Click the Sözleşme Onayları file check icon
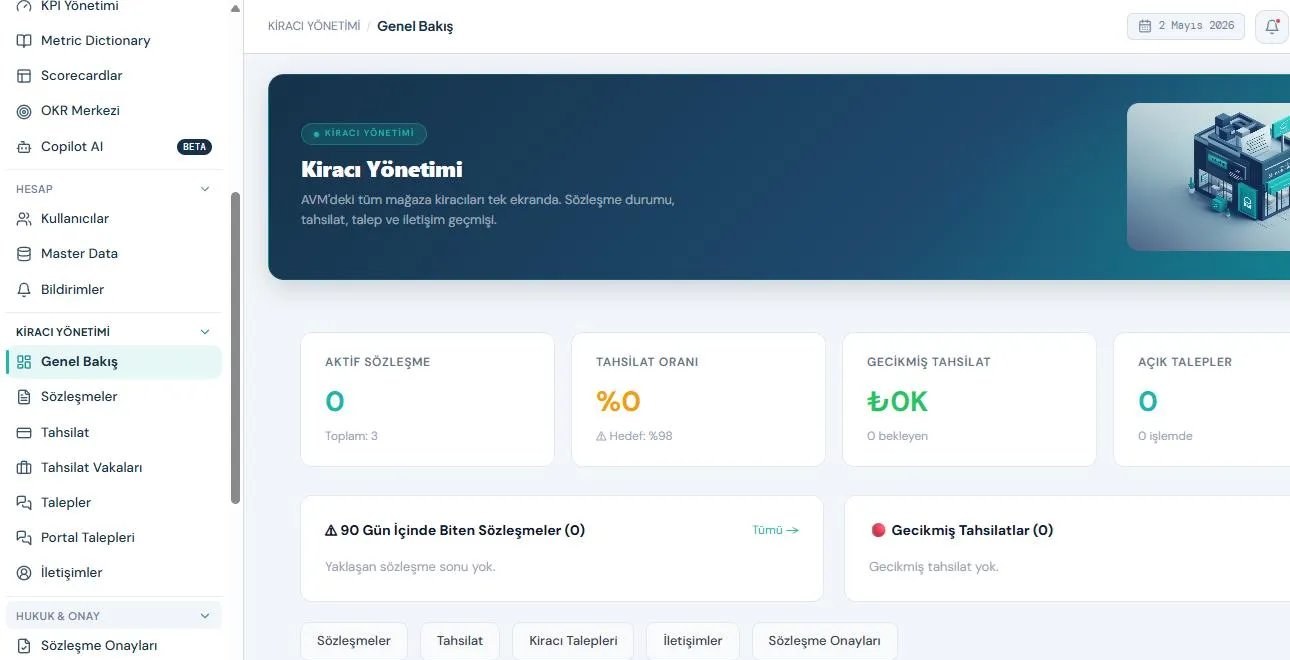The image size is (1290, 660). pos(24,646)
